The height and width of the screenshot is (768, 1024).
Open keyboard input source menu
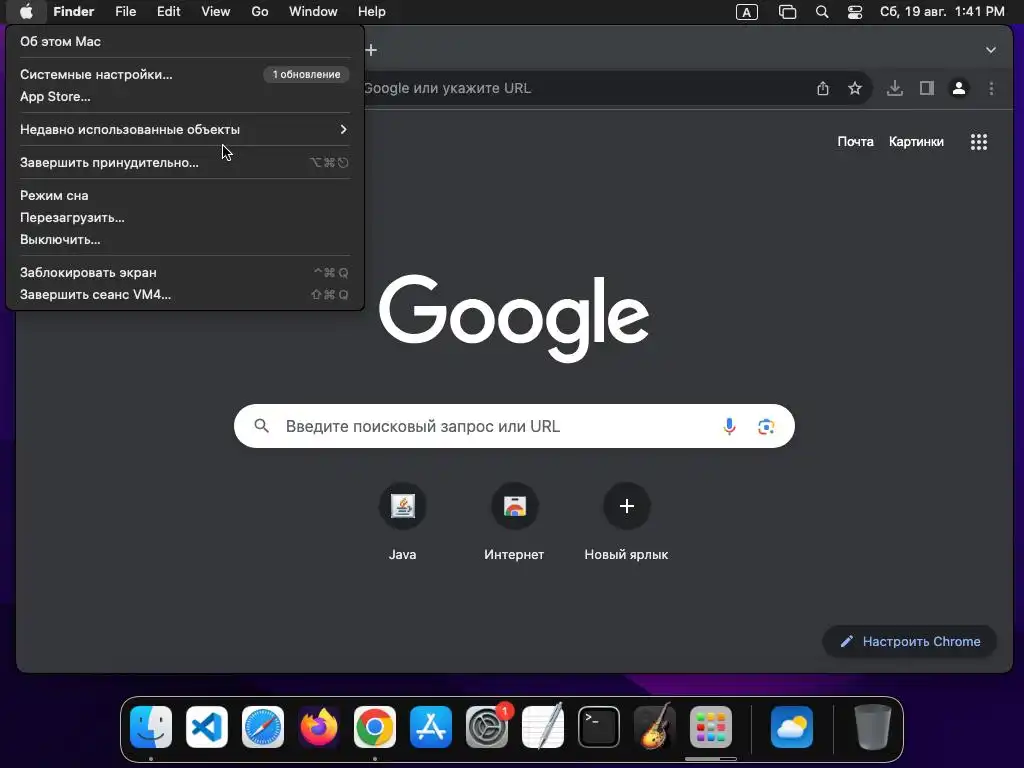coord(746,12)
